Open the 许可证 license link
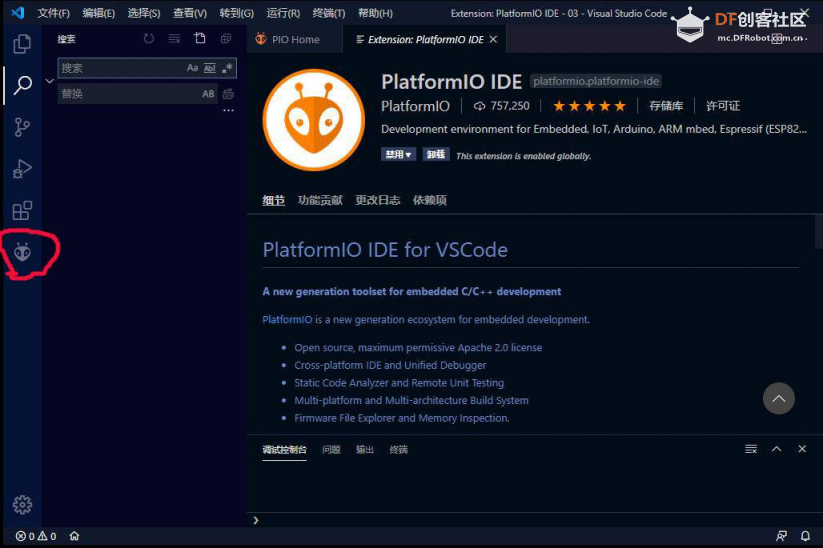 (x=723, y=106)
